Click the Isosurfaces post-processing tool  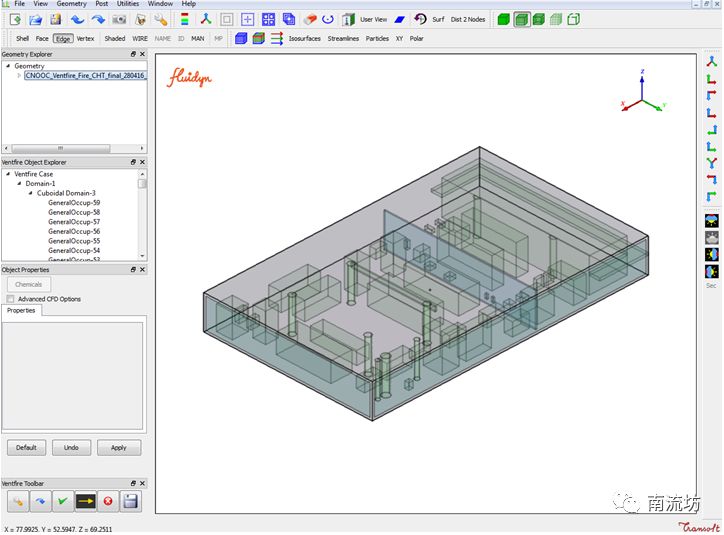[306, 39]
